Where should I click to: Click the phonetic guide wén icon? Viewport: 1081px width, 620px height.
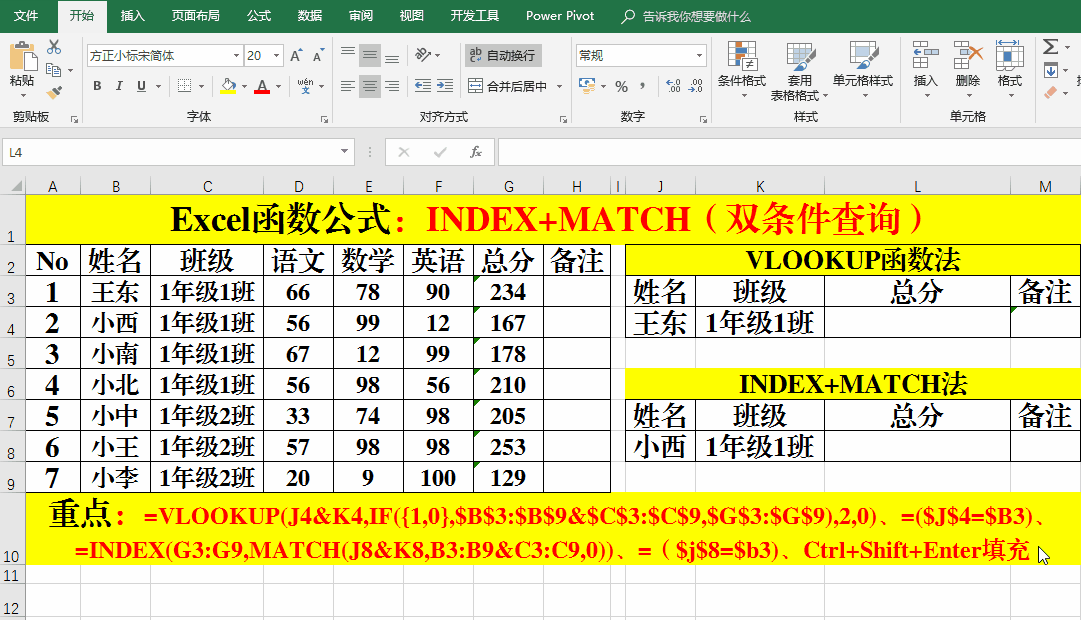click(305, 86)
